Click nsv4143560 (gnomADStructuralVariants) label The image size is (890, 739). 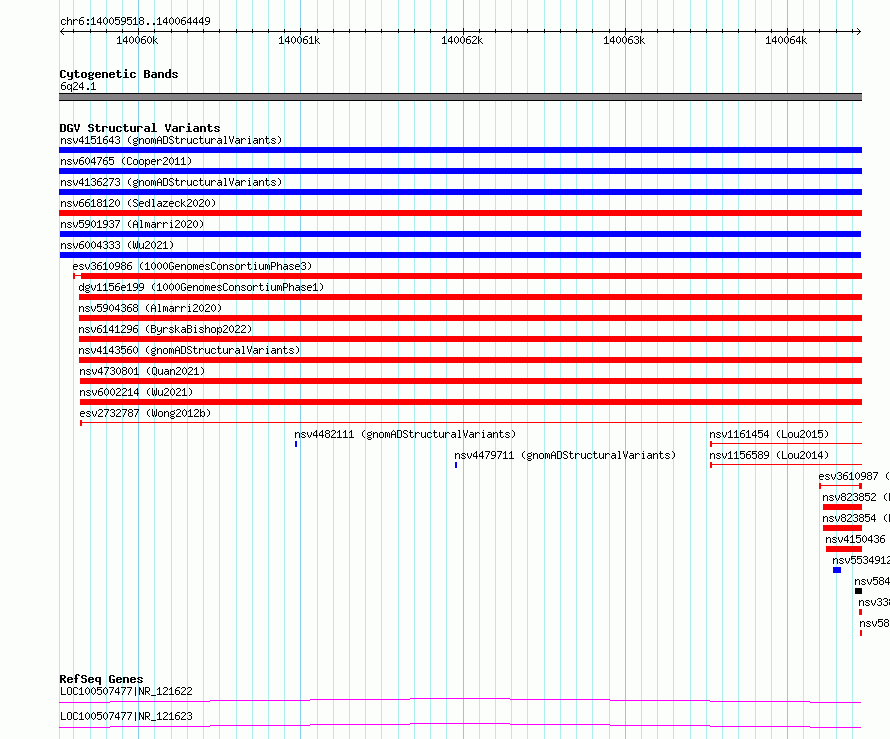(189, 350)
